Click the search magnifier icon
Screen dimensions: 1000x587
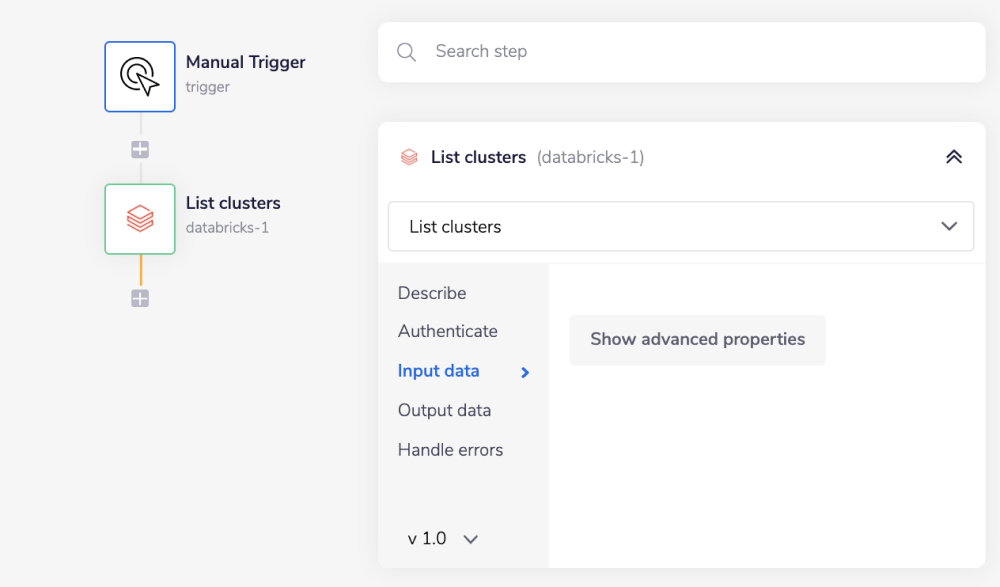point(406,51)
